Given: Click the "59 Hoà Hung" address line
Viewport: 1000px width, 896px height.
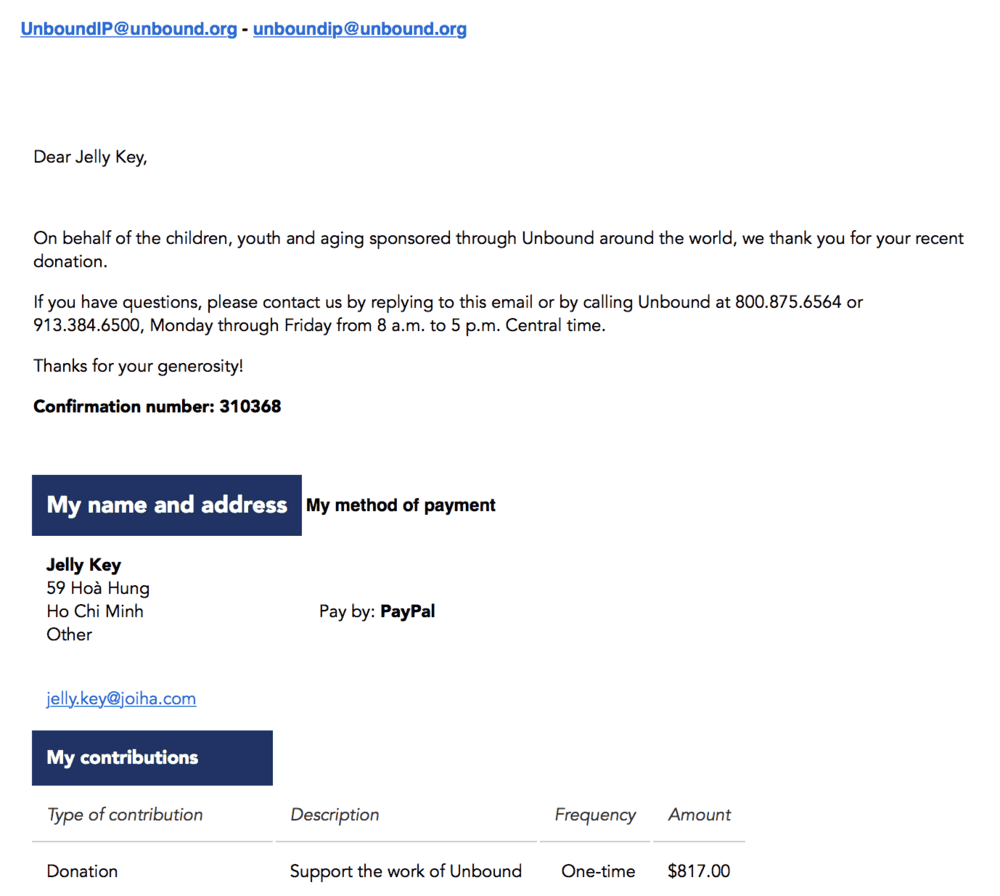Looking at the screenshot, I should [x=98, y=588].
